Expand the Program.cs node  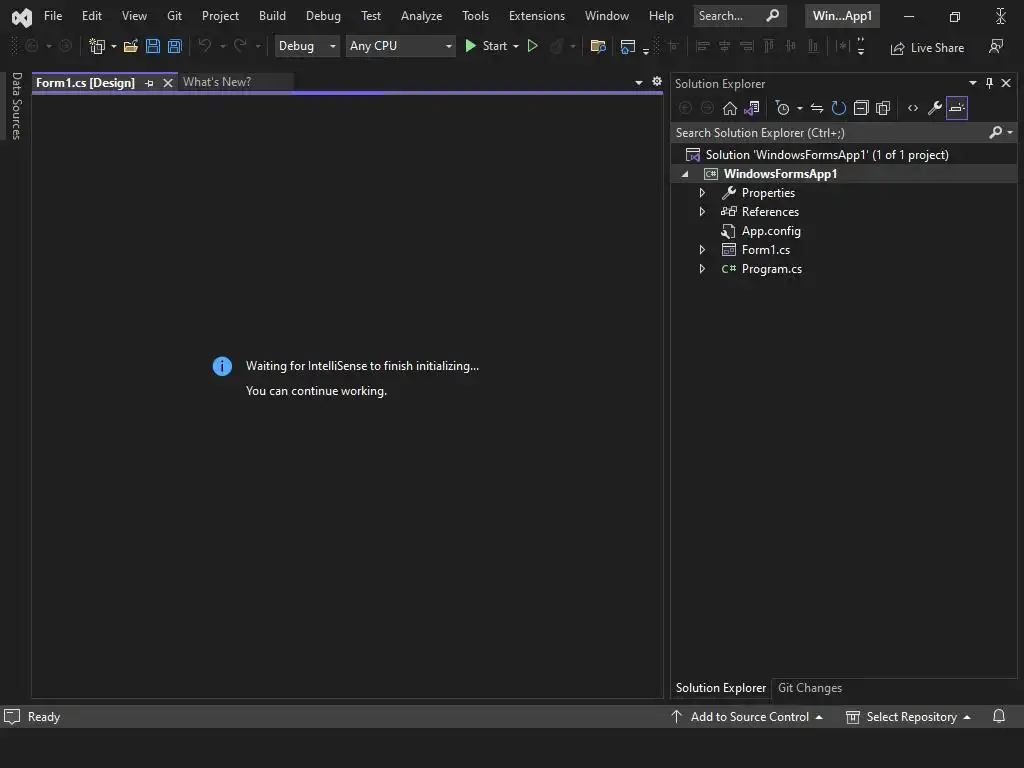(702, 268)
